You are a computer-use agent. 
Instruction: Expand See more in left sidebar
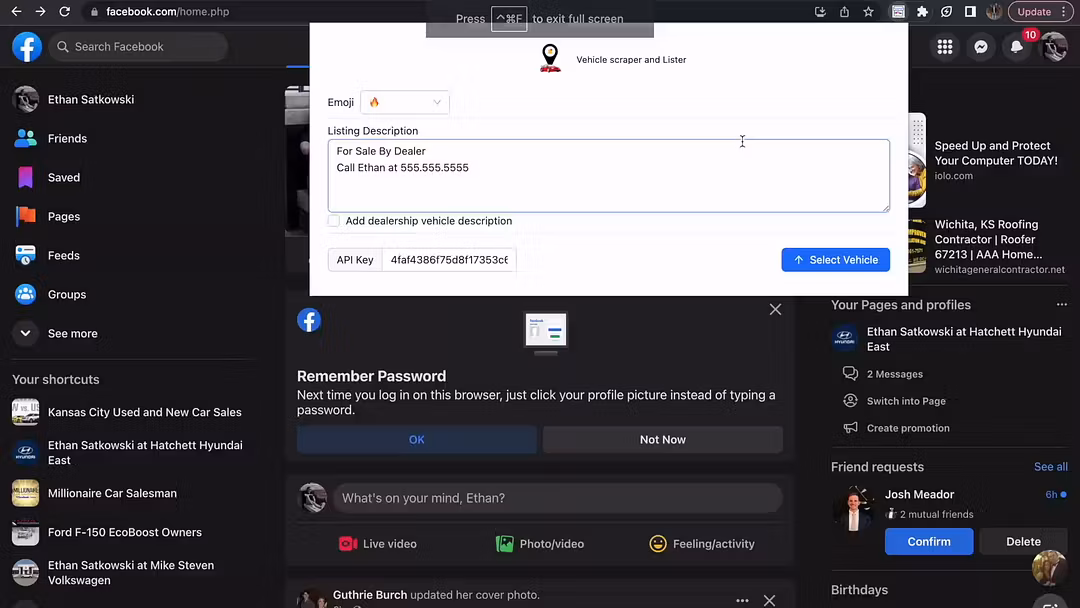pos(26,334)
